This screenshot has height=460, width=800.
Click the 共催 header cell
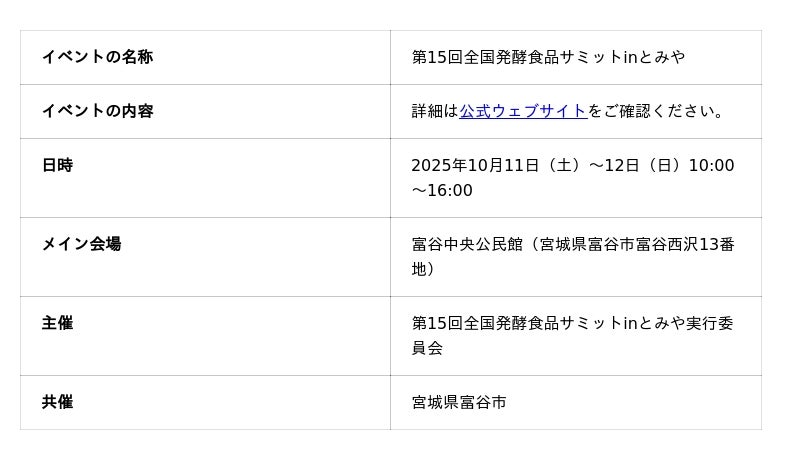click(x=57, y=402)
